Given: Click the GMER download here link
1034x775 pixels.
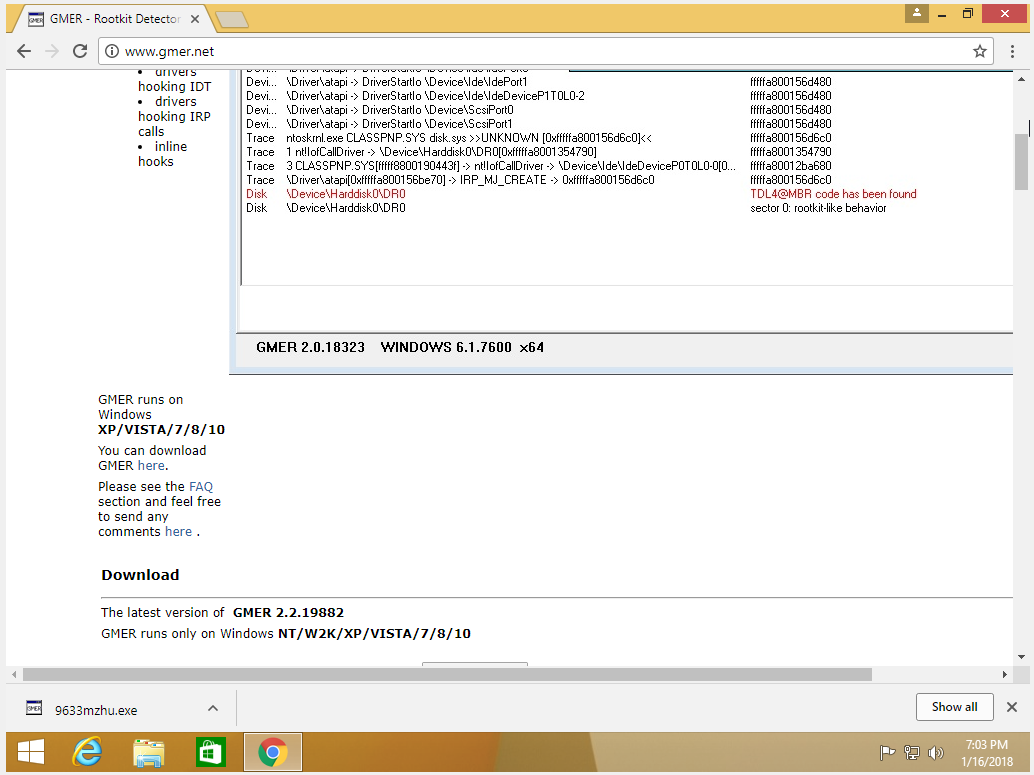Looking at the screenshot, I should tap(151, 465).
